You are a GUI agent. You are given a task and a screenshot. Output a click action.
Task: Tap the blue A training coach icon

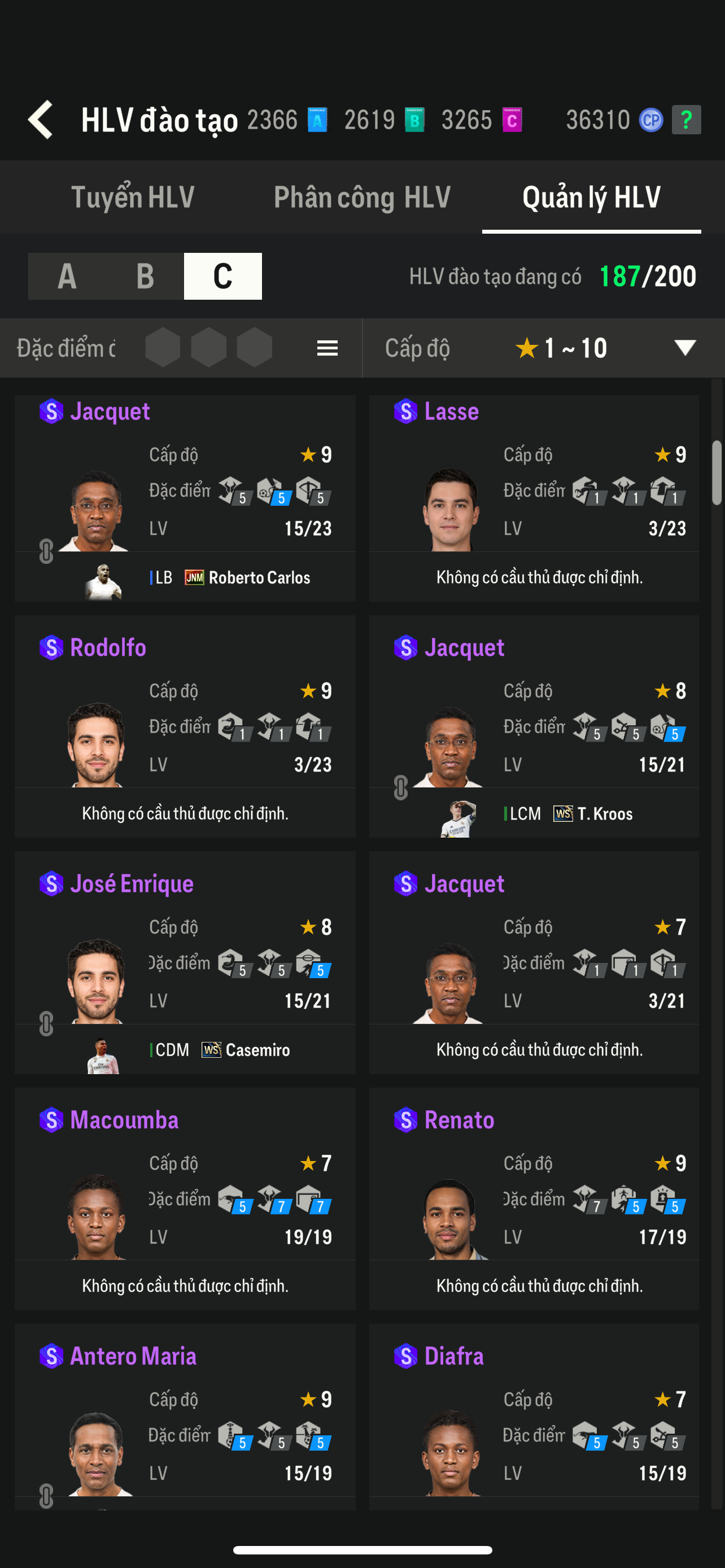[x=317, y=120]
